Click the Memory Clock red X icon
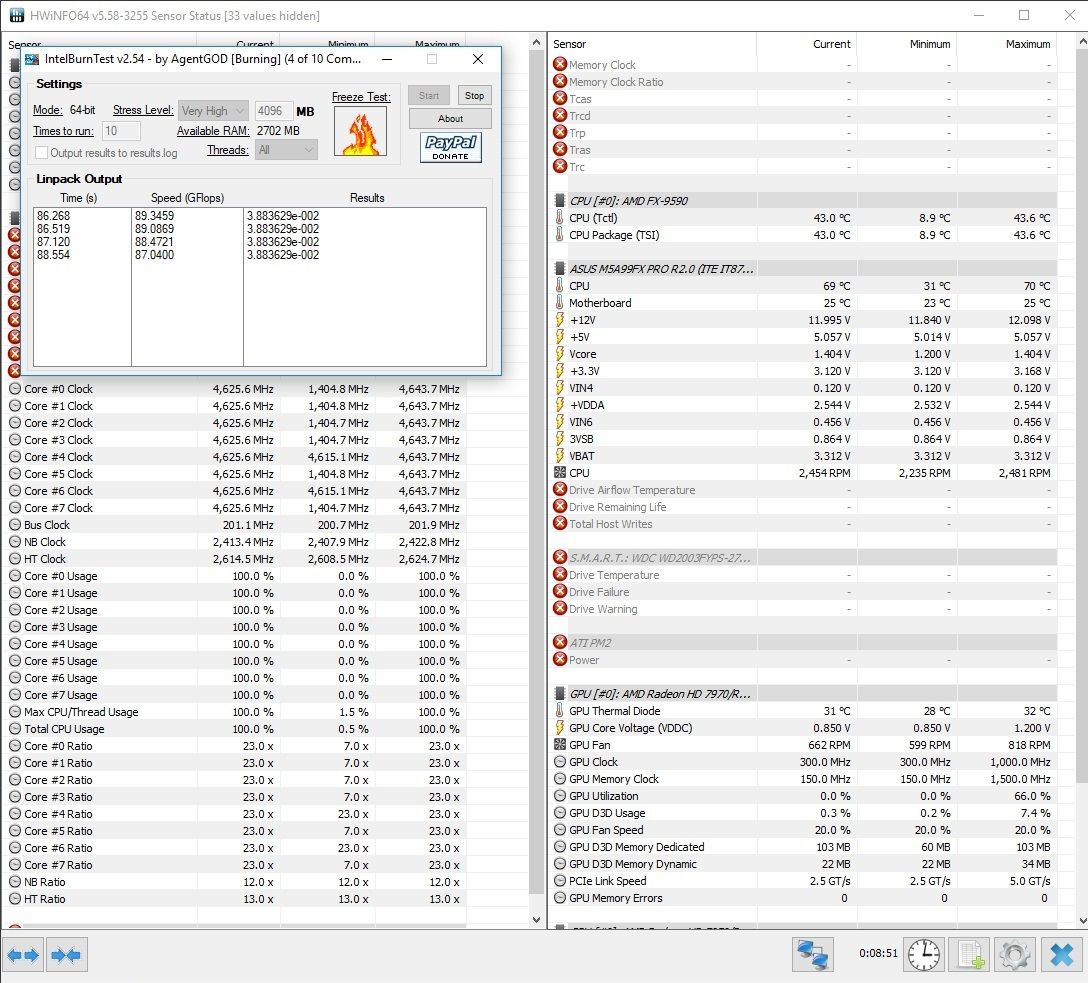 [x=559, y=64]
